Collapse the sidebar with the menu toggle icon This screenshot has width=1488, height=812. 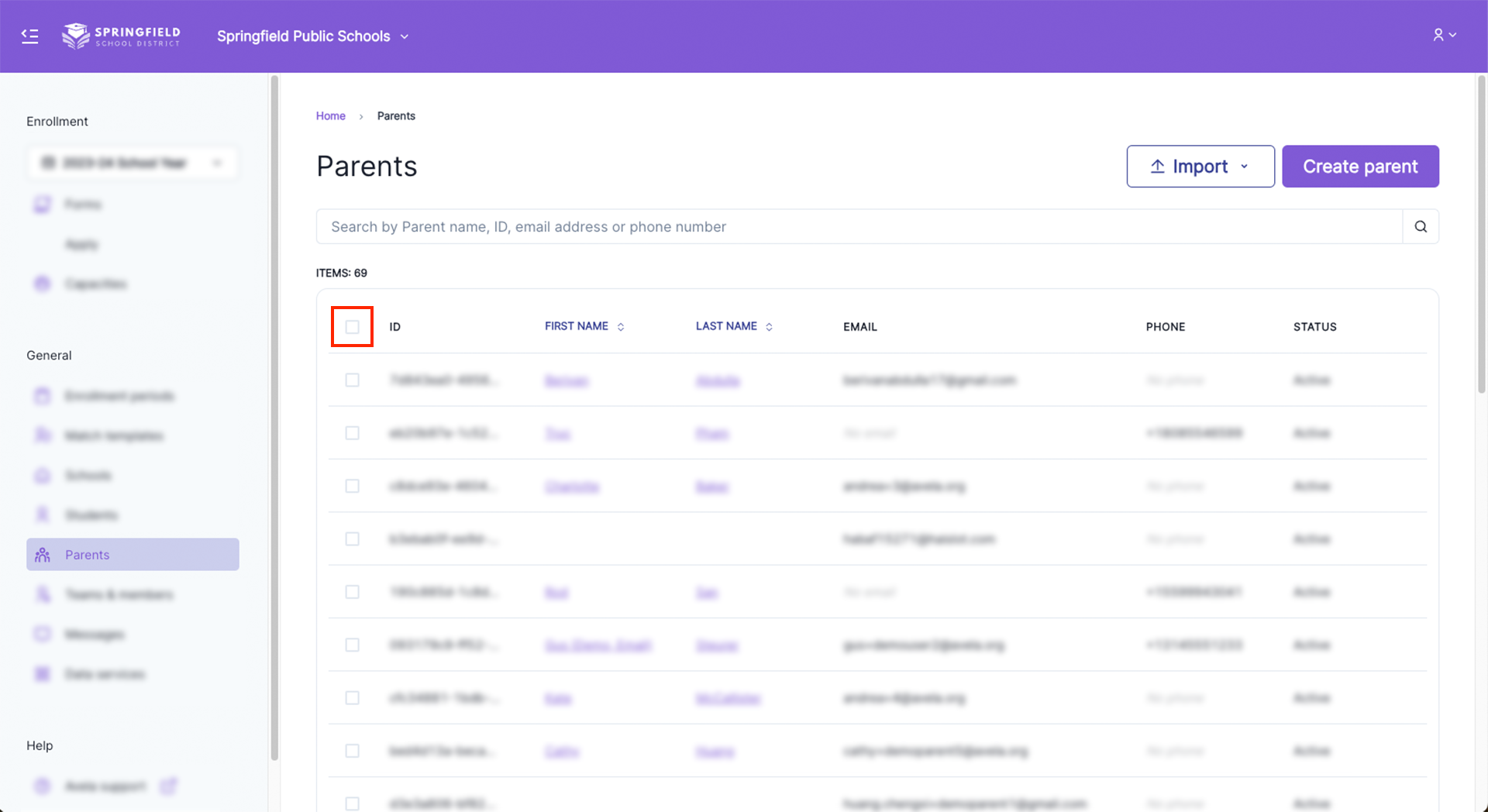(29, 36)
